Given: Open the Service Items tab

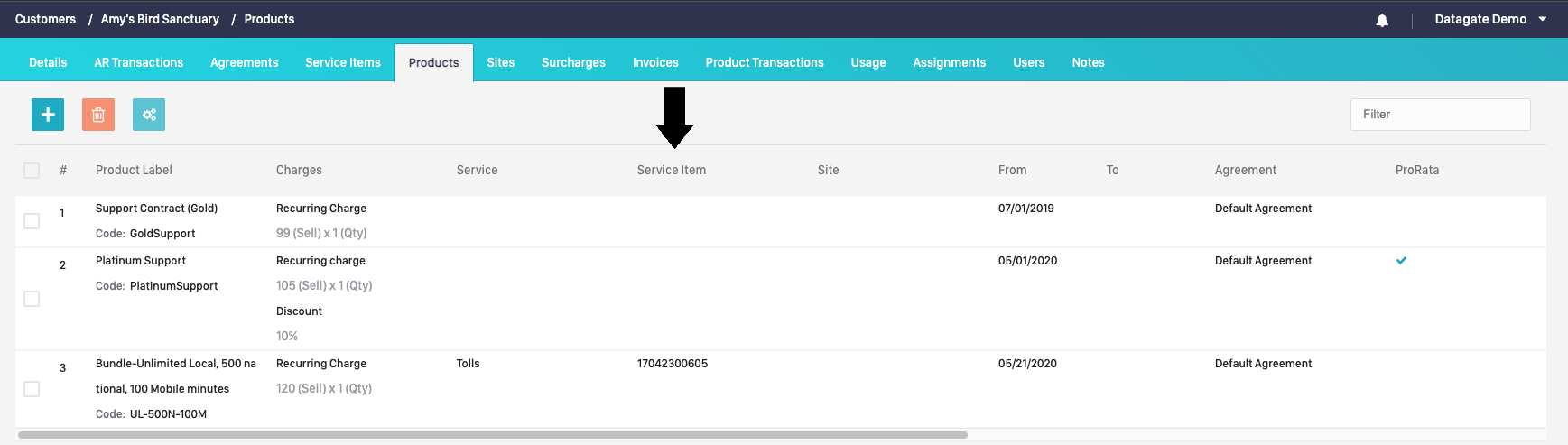Looking at the screenshot, I should [343, 62].
